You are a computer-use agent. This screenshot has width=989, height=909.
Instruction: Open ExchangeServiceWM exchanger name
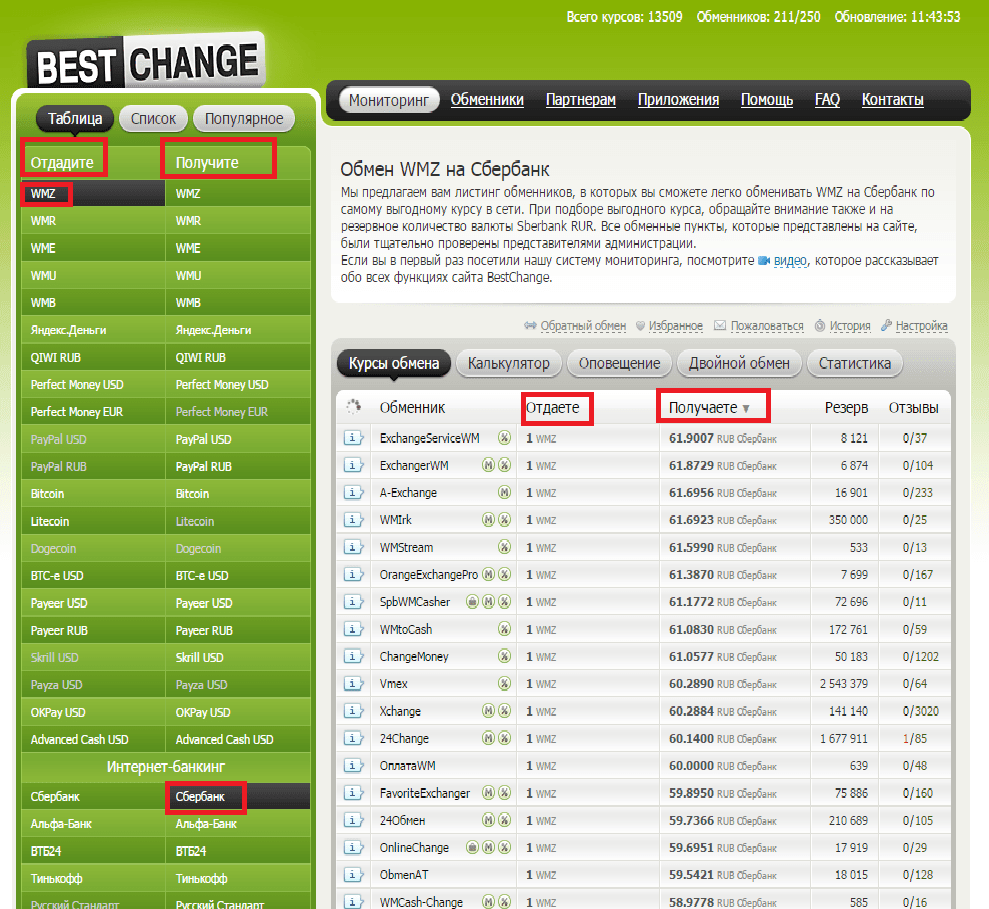point(429,438)
